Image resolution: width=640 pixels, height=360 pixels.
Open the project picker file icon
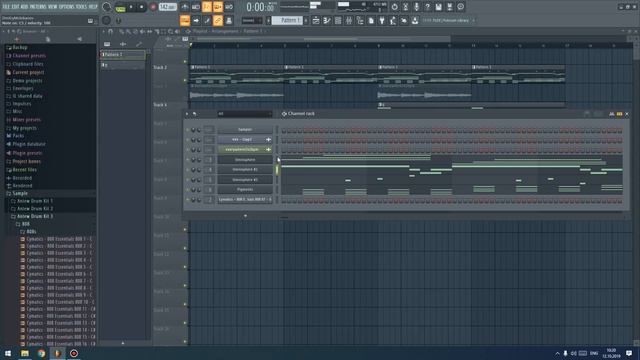(x=371, y=20)
